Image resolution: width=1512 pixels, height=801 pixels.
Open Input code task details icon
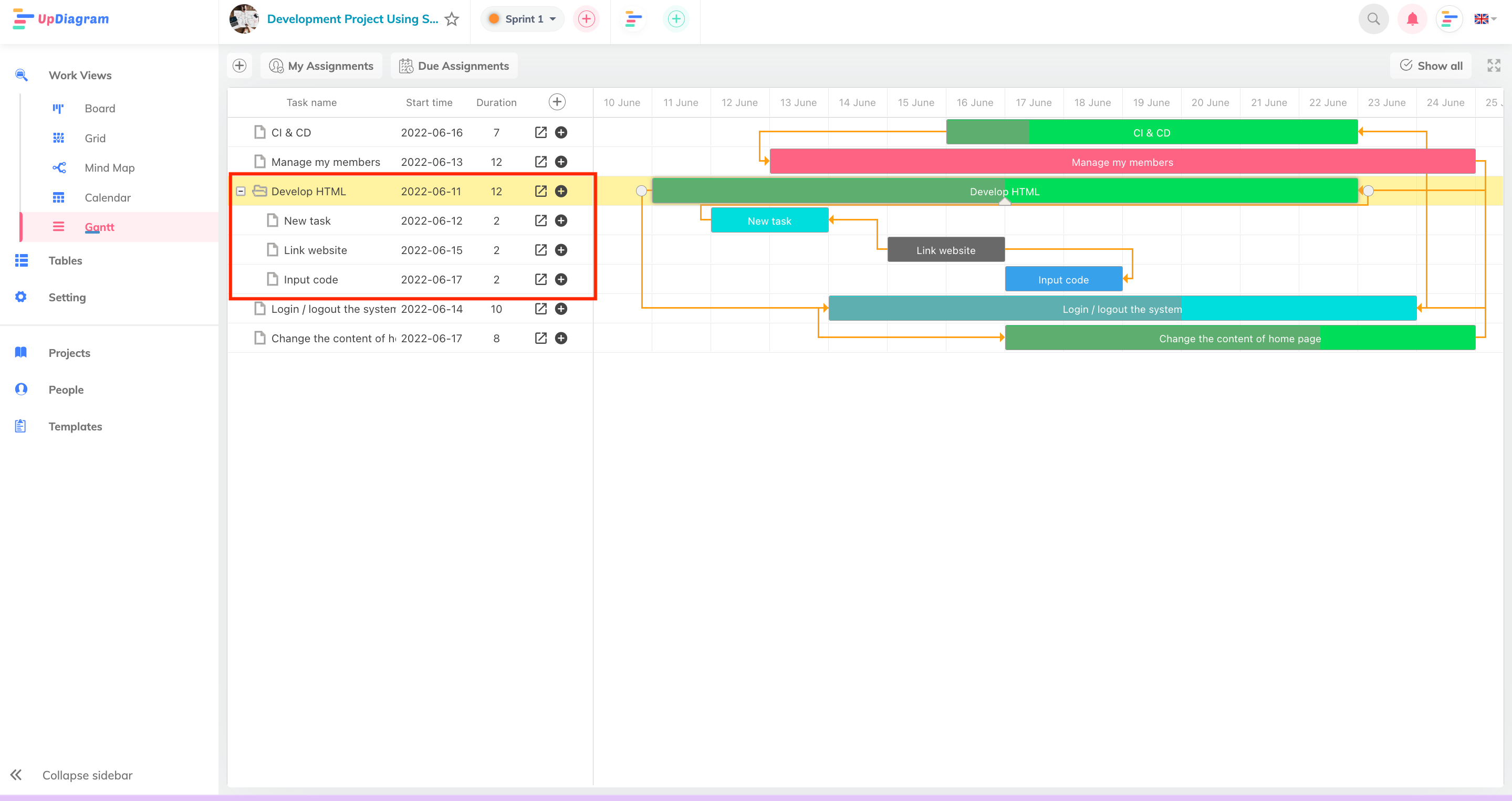540,279
